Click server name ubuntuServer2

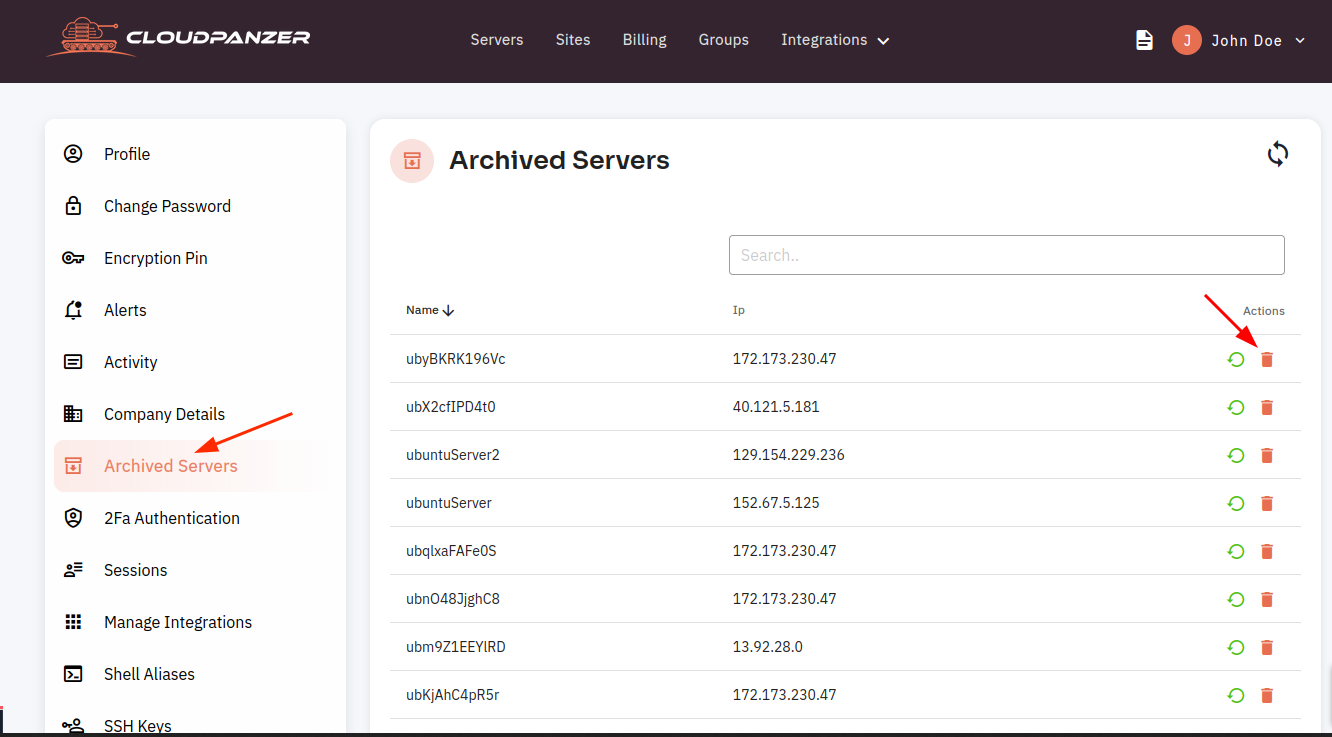453,455
